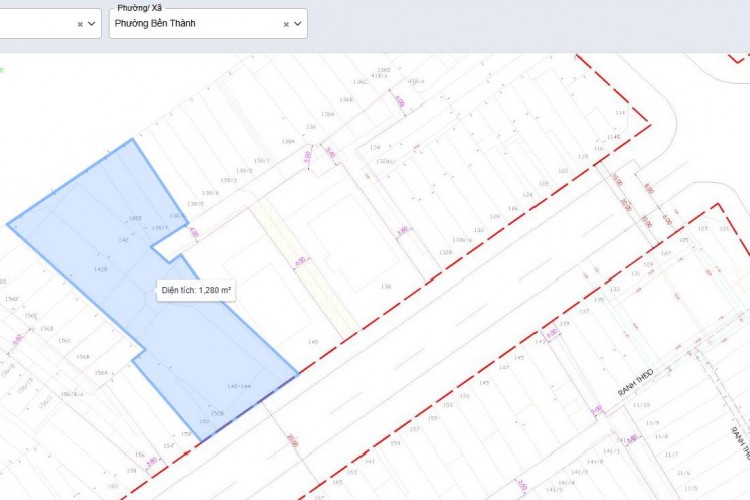This screenshot has width=750, height=500.
Task: Click parcel label 140 on the map
Action: click(x=312, y=341)
